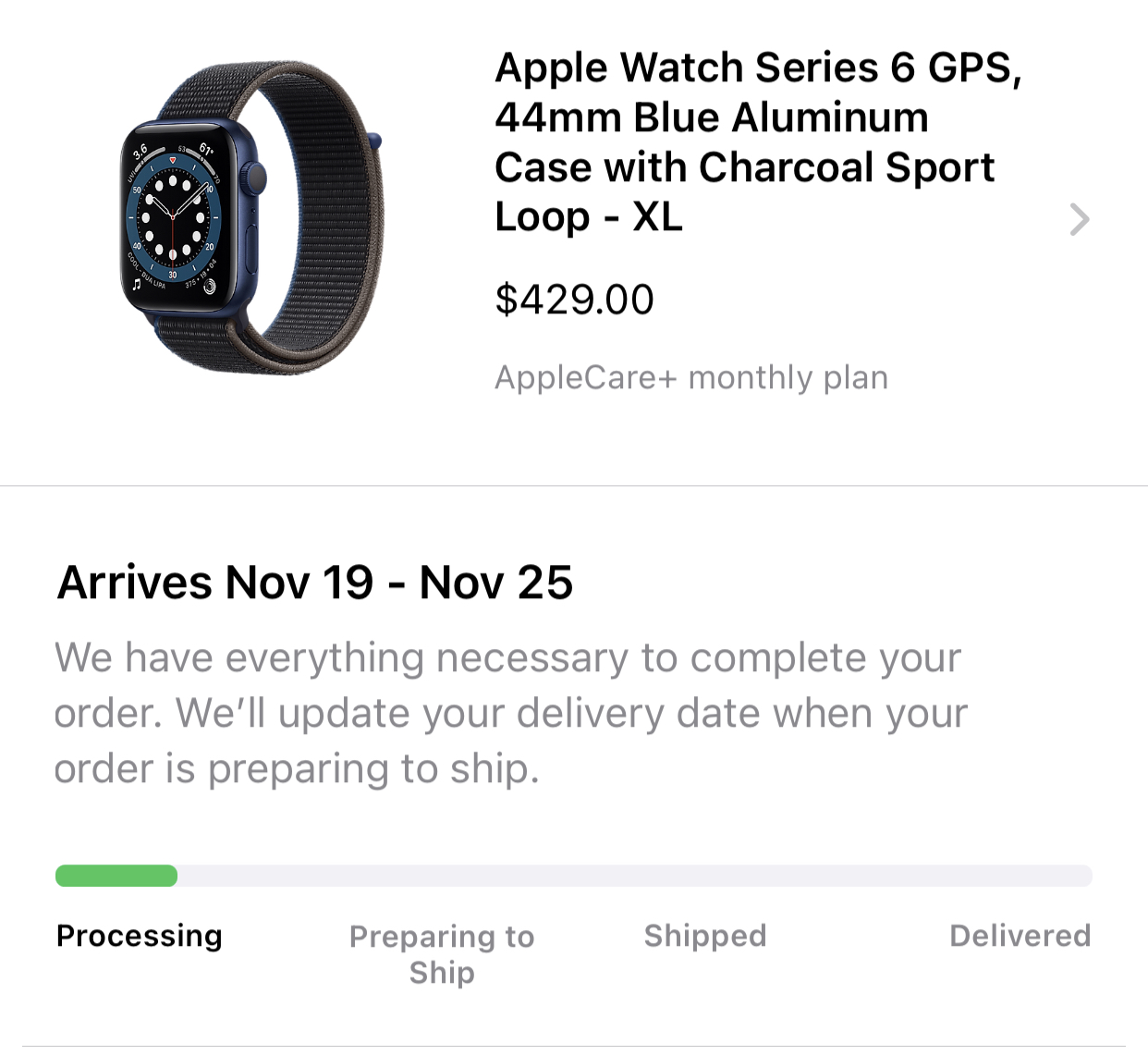Expand product information with the chevron arrow
The image size is (1148, 1055).
pos(1080,219)
